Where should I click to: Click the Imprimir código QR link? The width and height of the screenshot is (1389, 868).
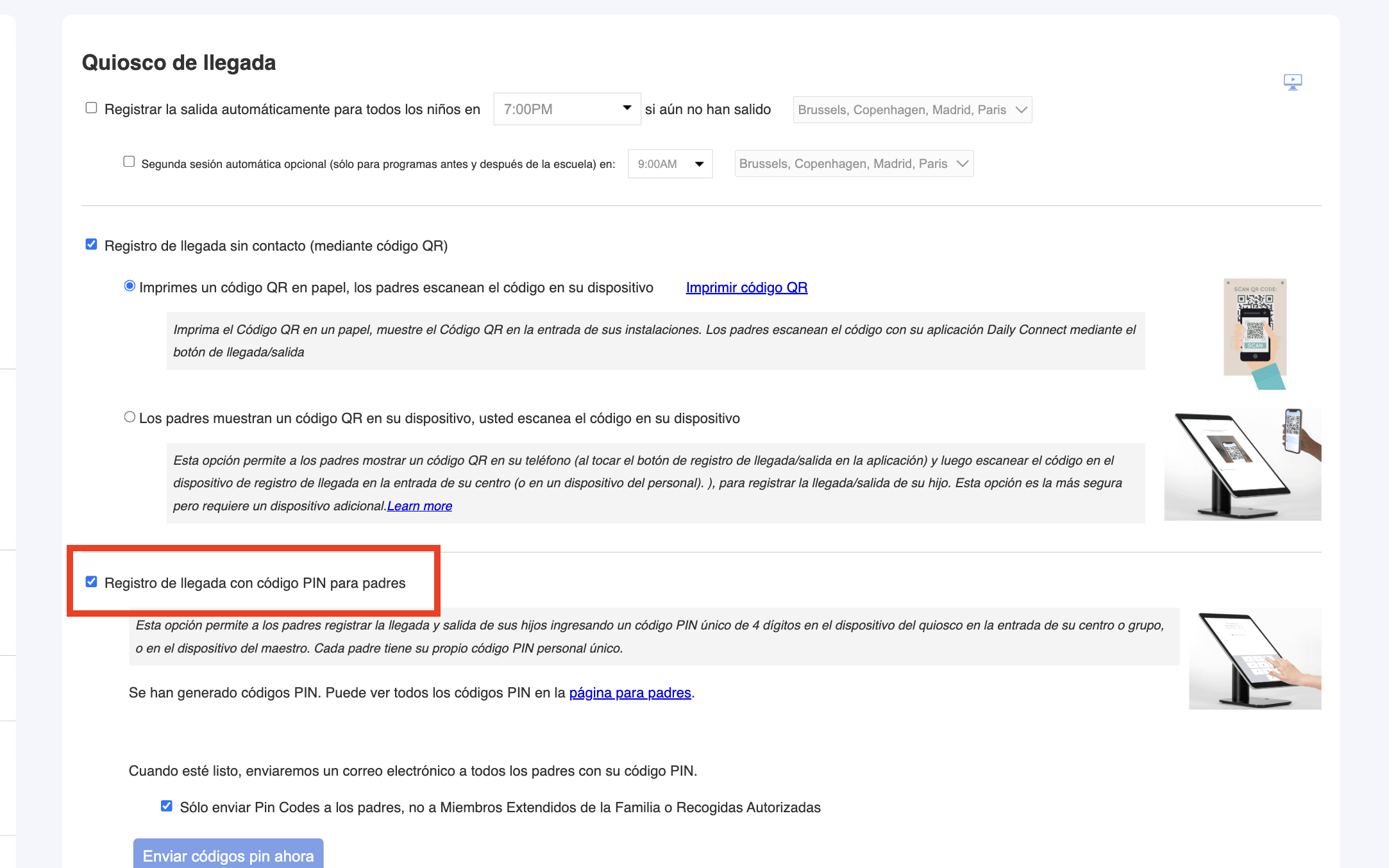pos(746,288)
